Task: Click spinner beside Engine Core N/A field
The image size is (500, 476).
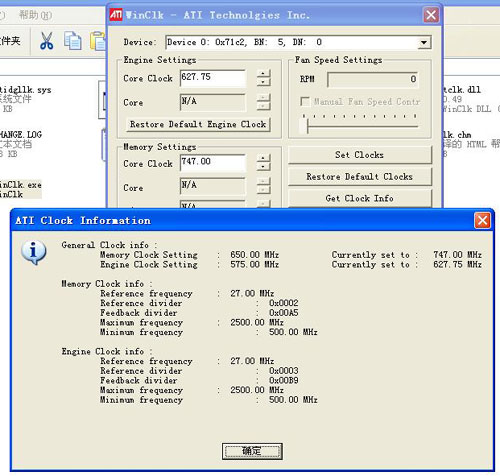Action: point(263,102)
